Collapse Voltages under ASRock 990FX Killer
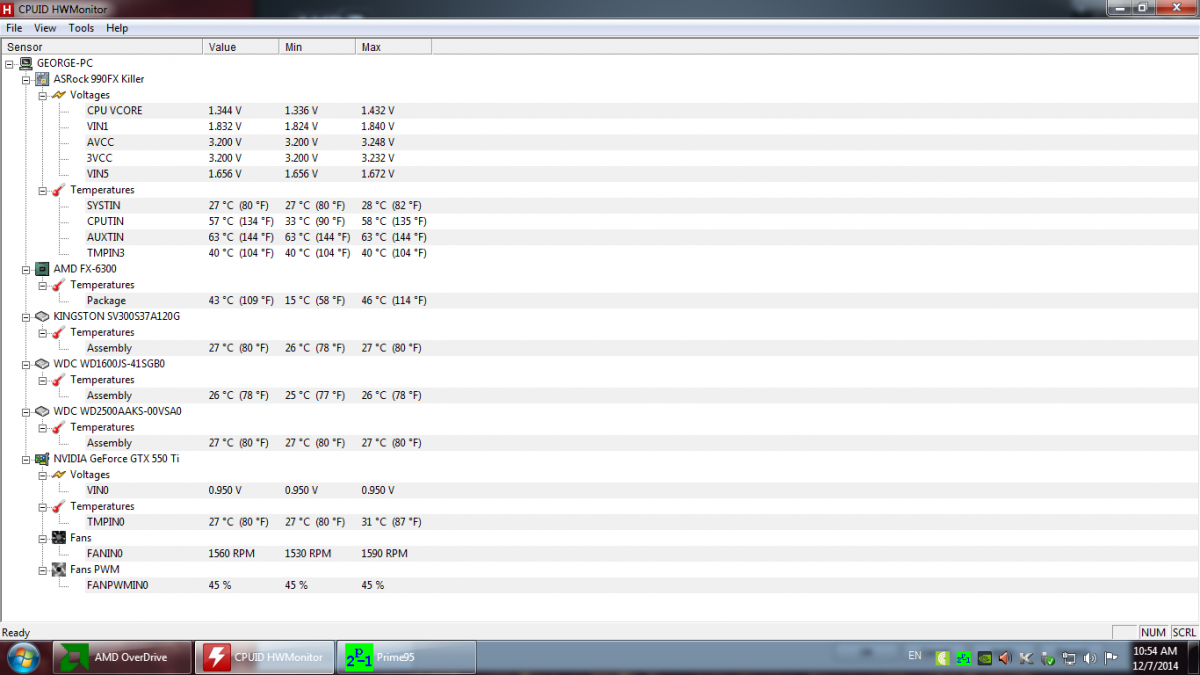This screenshot has height=675, width=1200. pos(43,95)
